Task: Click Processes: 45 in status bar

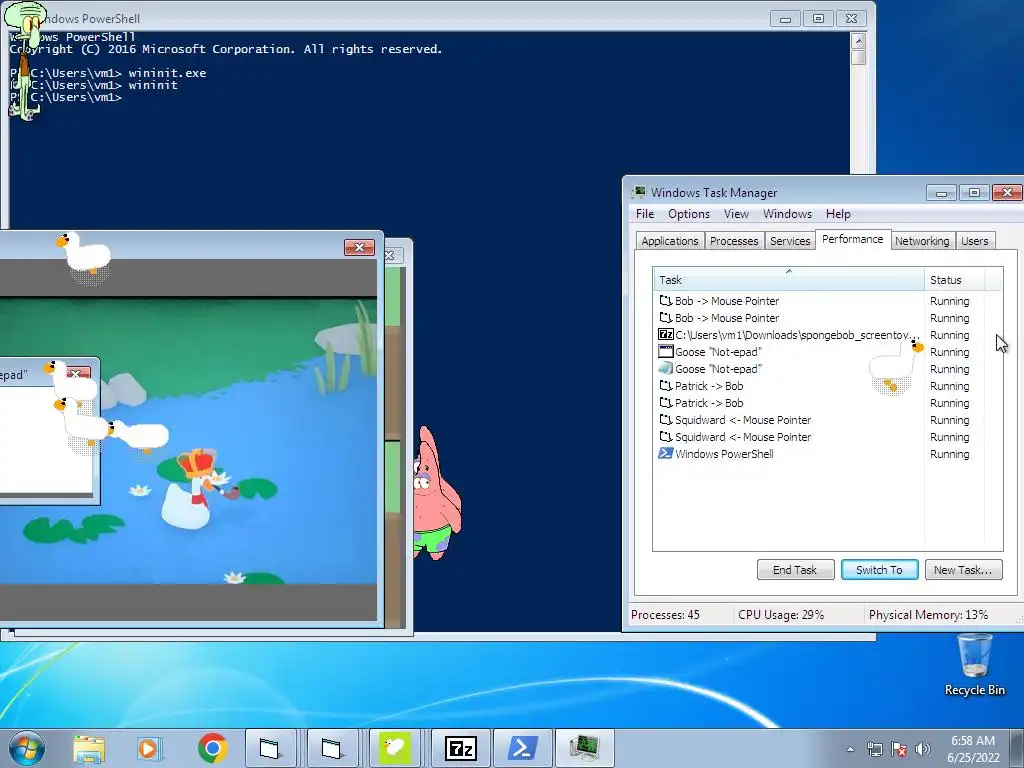Action: (x=665, y=615)
